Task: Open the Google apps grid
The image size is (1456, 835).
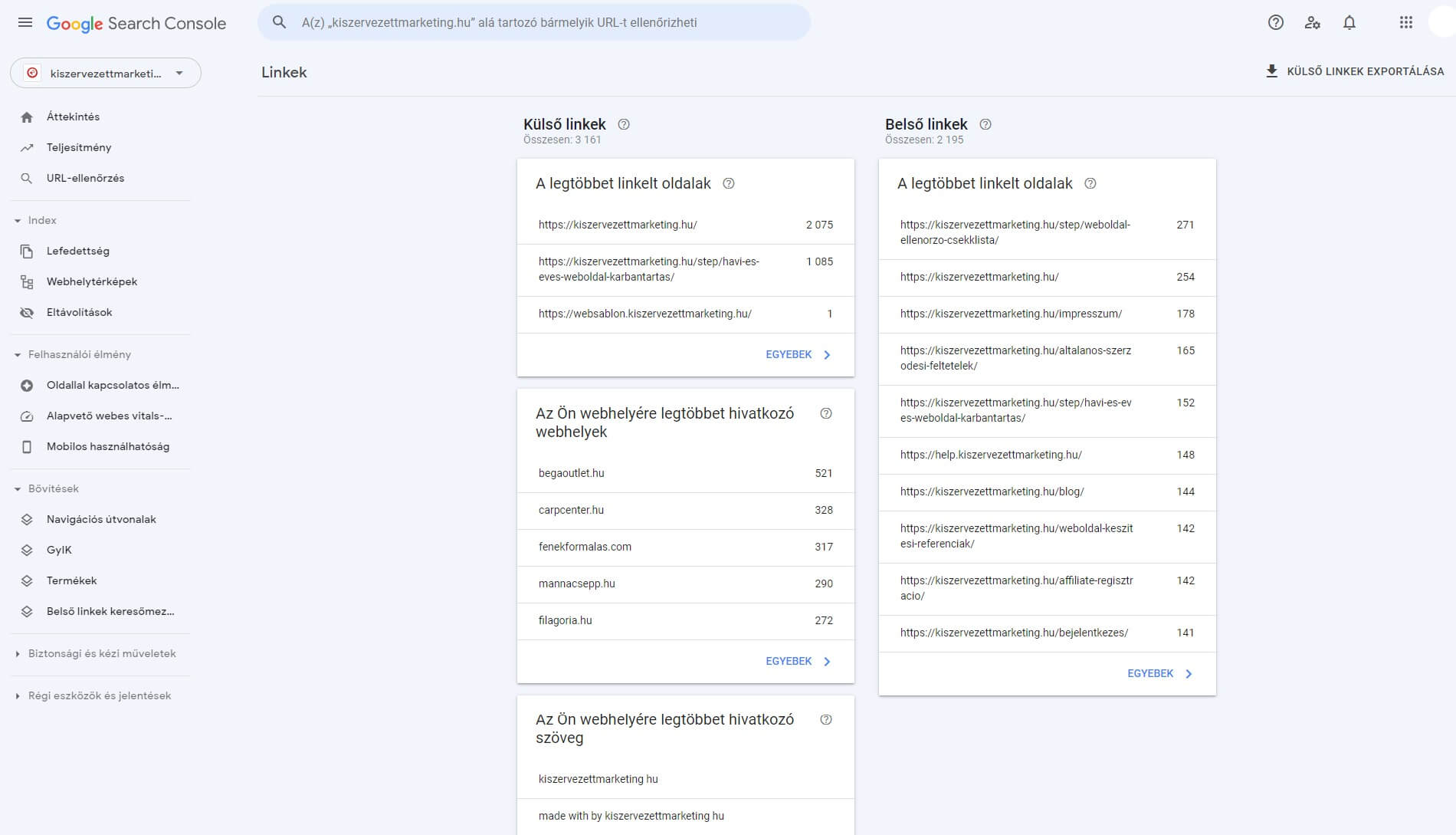Action: pos(1405,22)
